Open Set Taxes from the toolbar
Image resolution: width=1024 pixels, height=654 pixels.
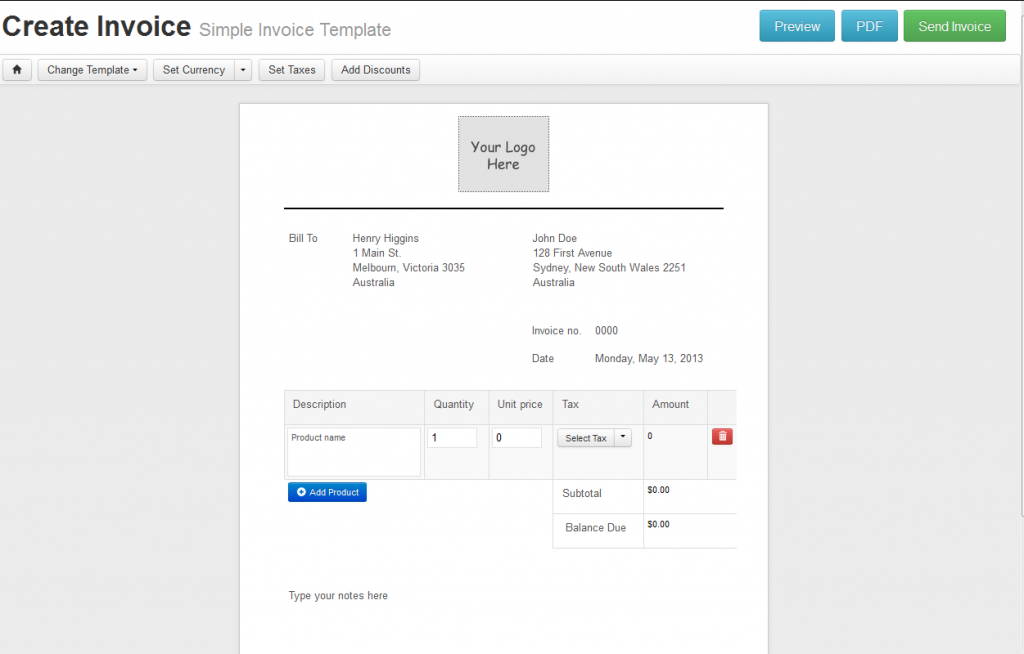291,69
